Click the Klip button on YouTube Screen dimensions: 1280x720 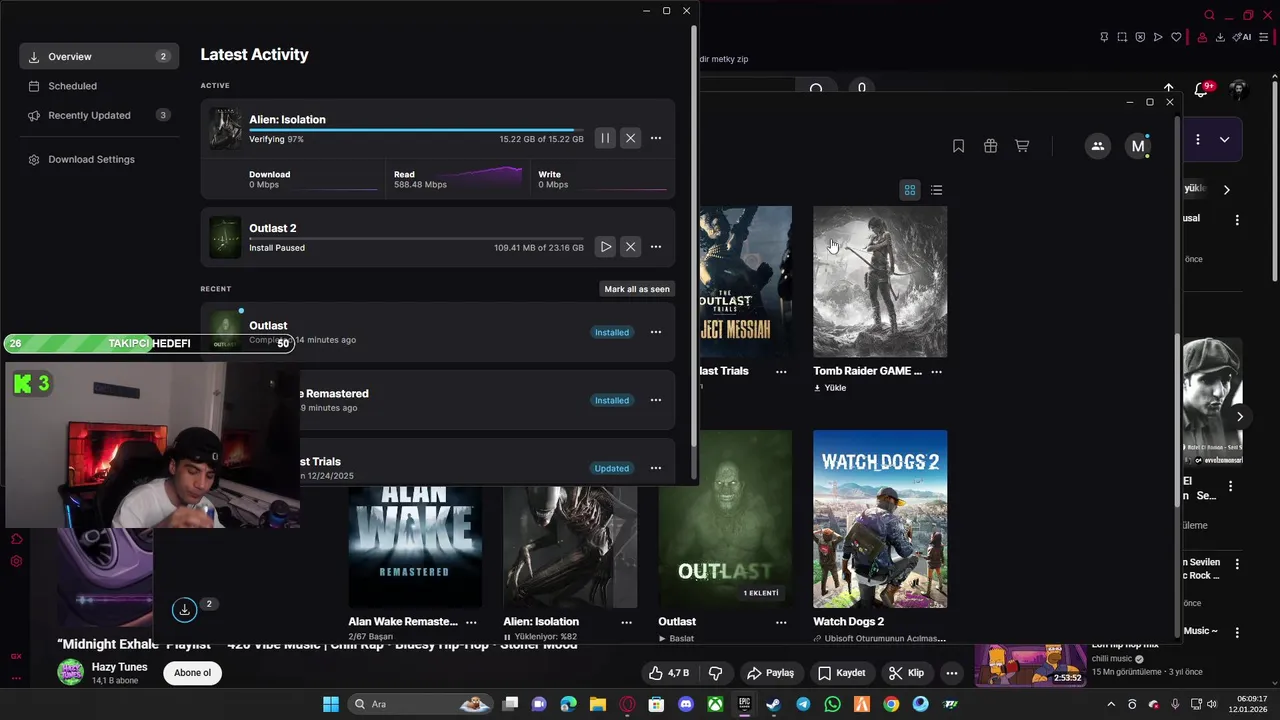[x=907, y=673]
